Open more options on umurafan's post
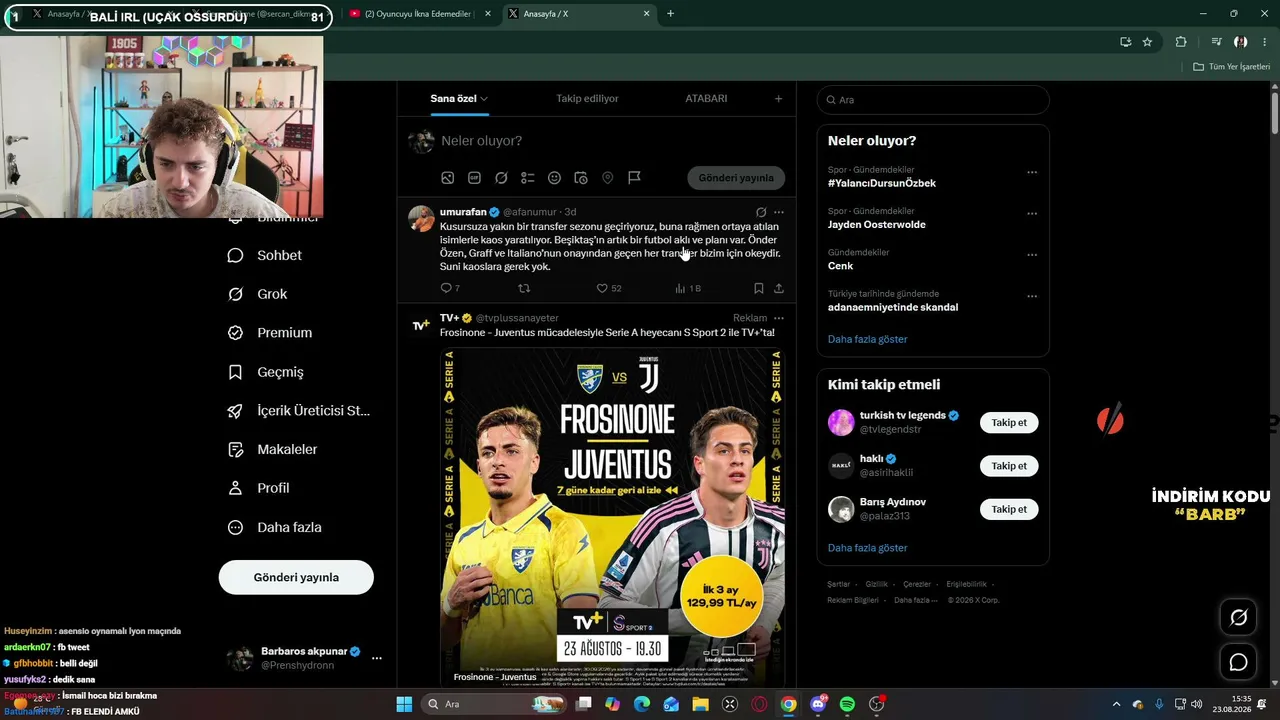The image size is (1280, 720). point(779,212)
